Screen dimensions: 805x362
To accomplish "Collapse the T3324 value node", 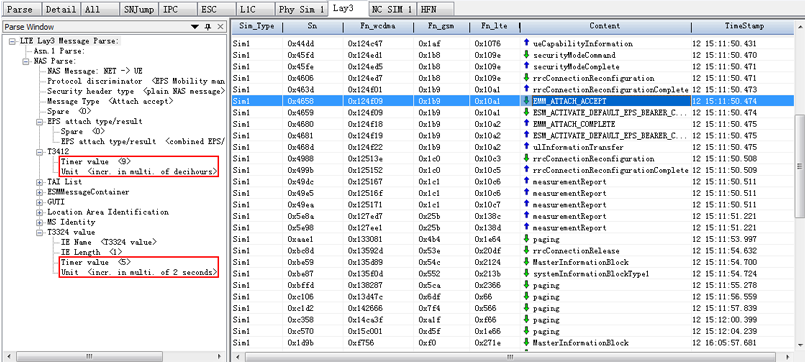I will 40,233.
